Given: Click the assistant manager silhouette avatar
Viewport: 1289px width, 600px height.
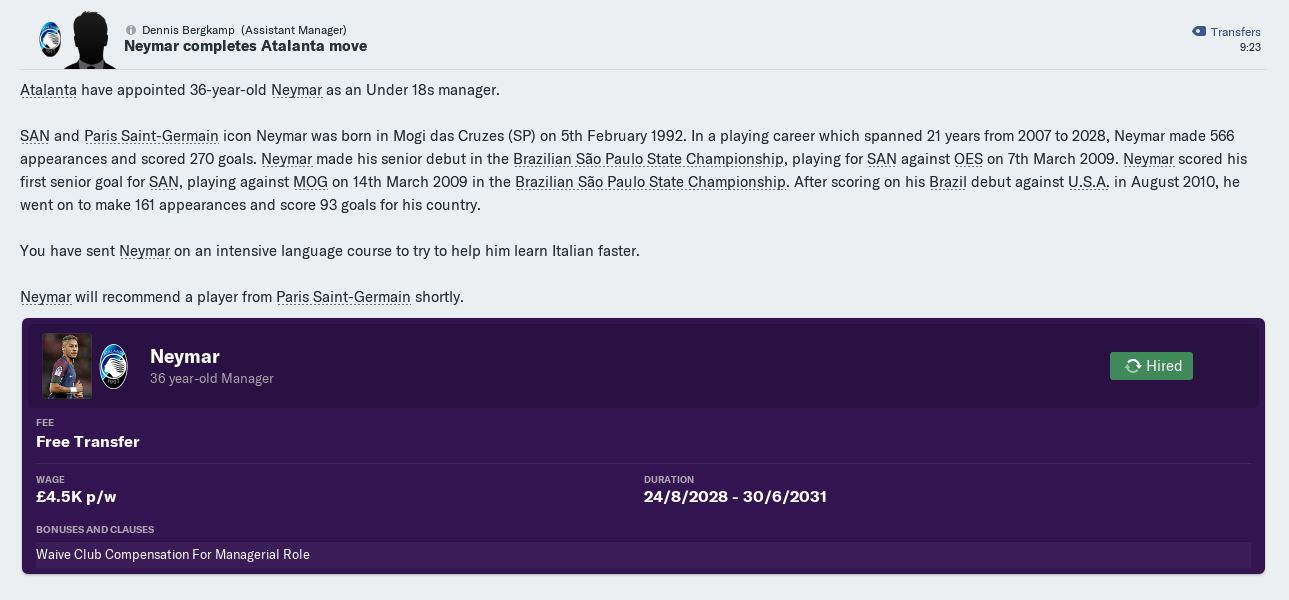Looking at the screenshot, I should (x=89, y=40).
